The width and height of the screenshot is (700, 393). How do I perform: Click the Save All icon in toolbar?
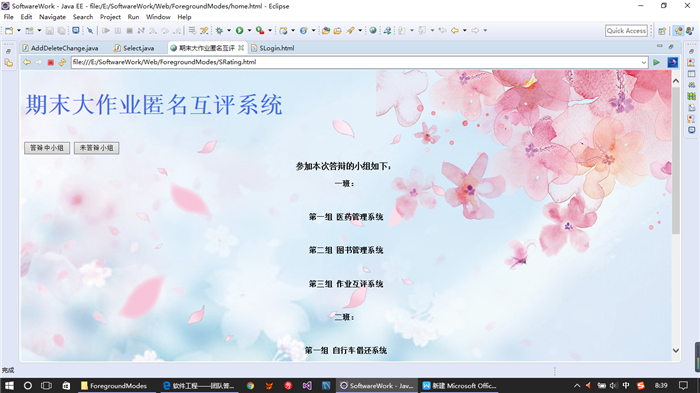[62, 30]
